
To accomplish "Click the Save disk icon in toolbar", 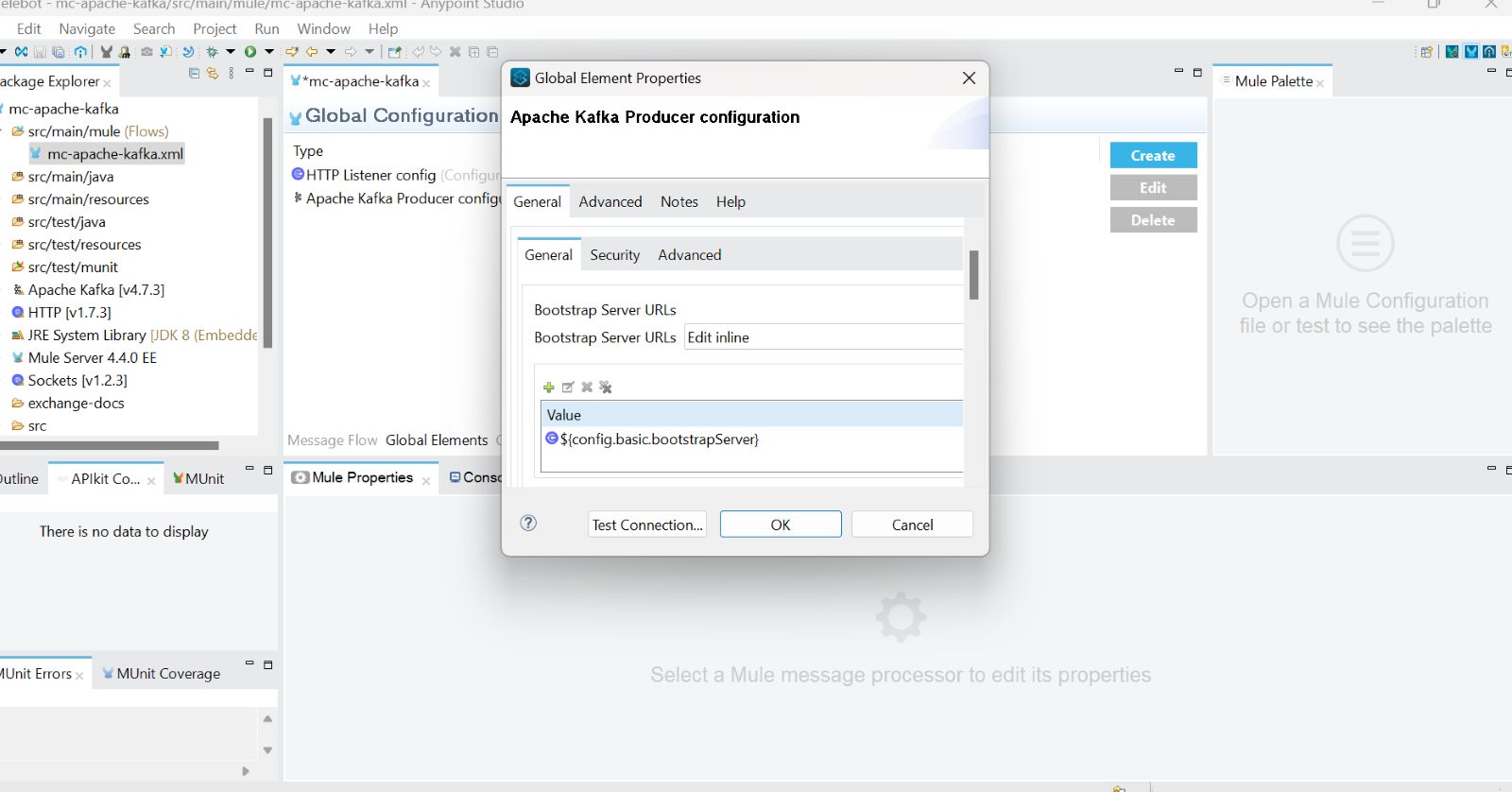I will [x=40, y=52].
